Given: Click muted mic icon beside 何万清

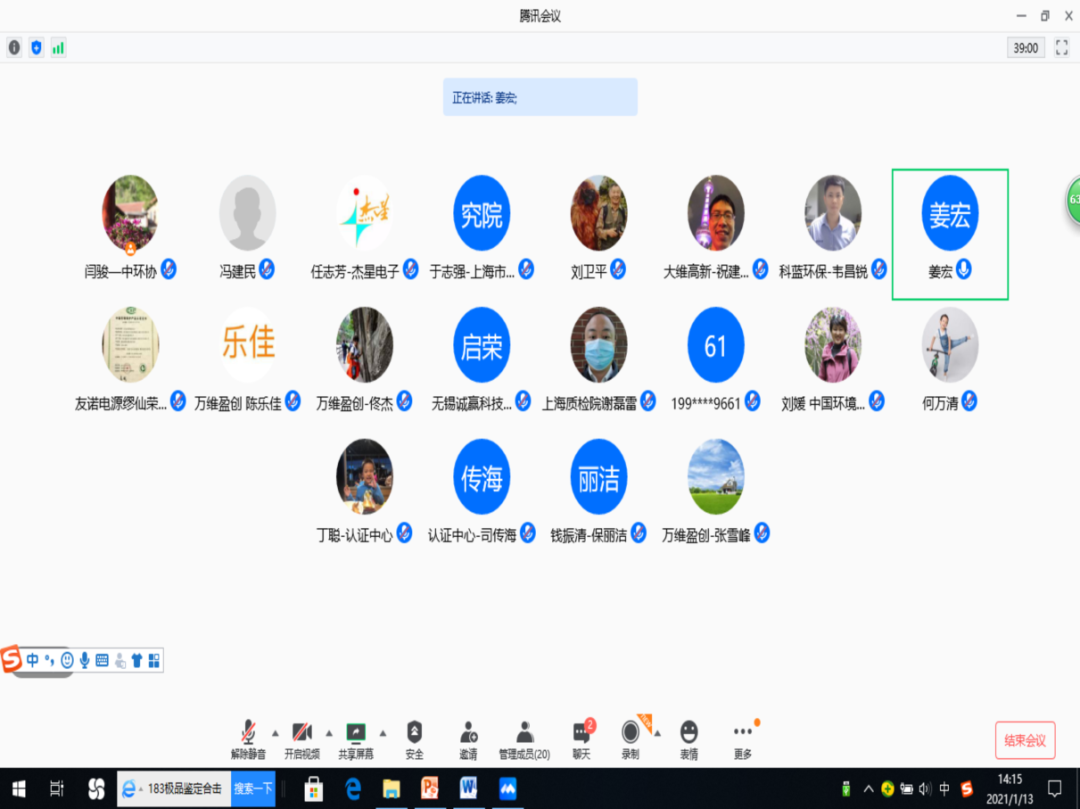Looking at the screenshot, I should tap(970, 400).
